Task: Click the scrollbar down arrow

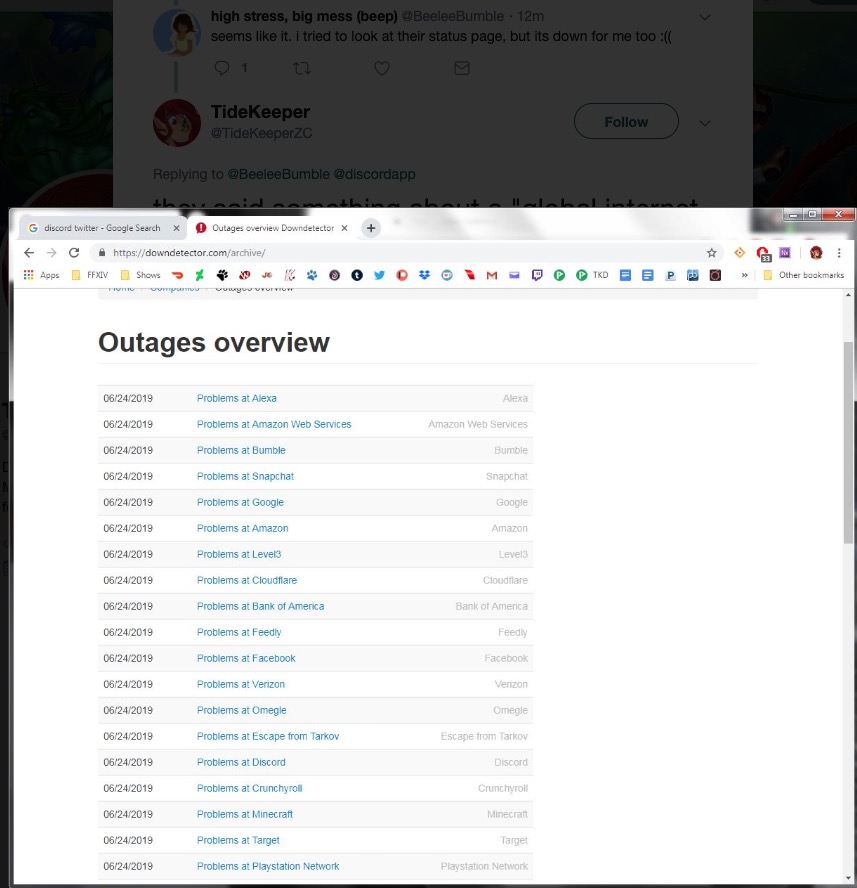Action: point(847,878)
